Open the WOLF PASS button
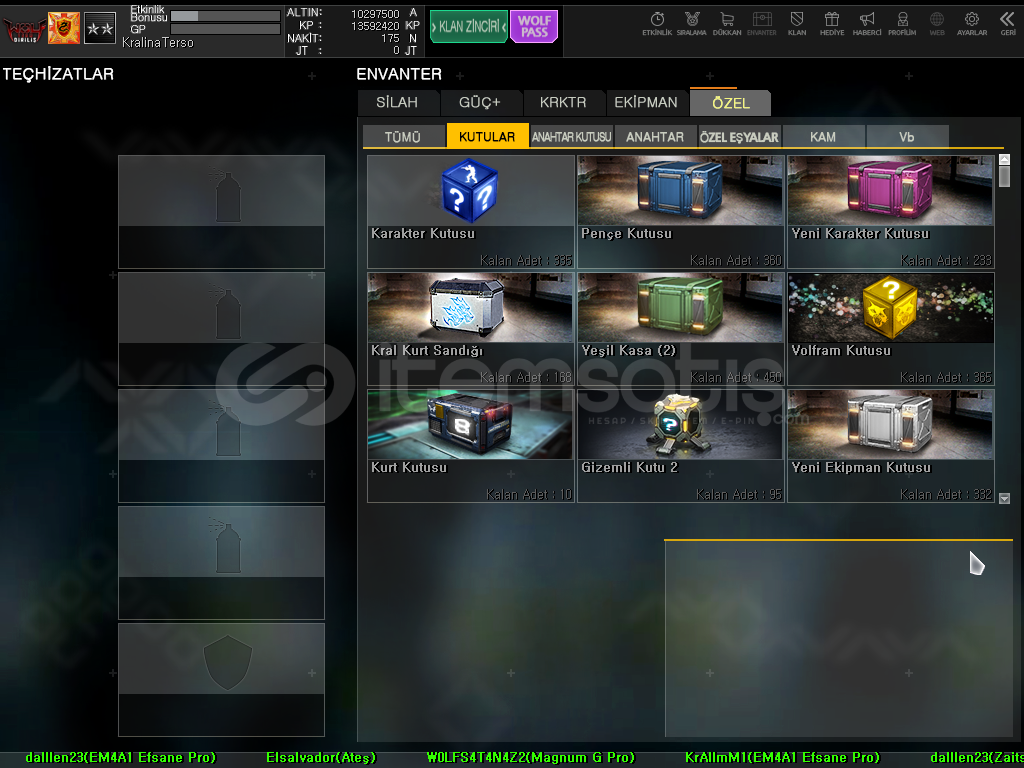The width and height of the screenshot is (1024, 768). pos(534,27)
